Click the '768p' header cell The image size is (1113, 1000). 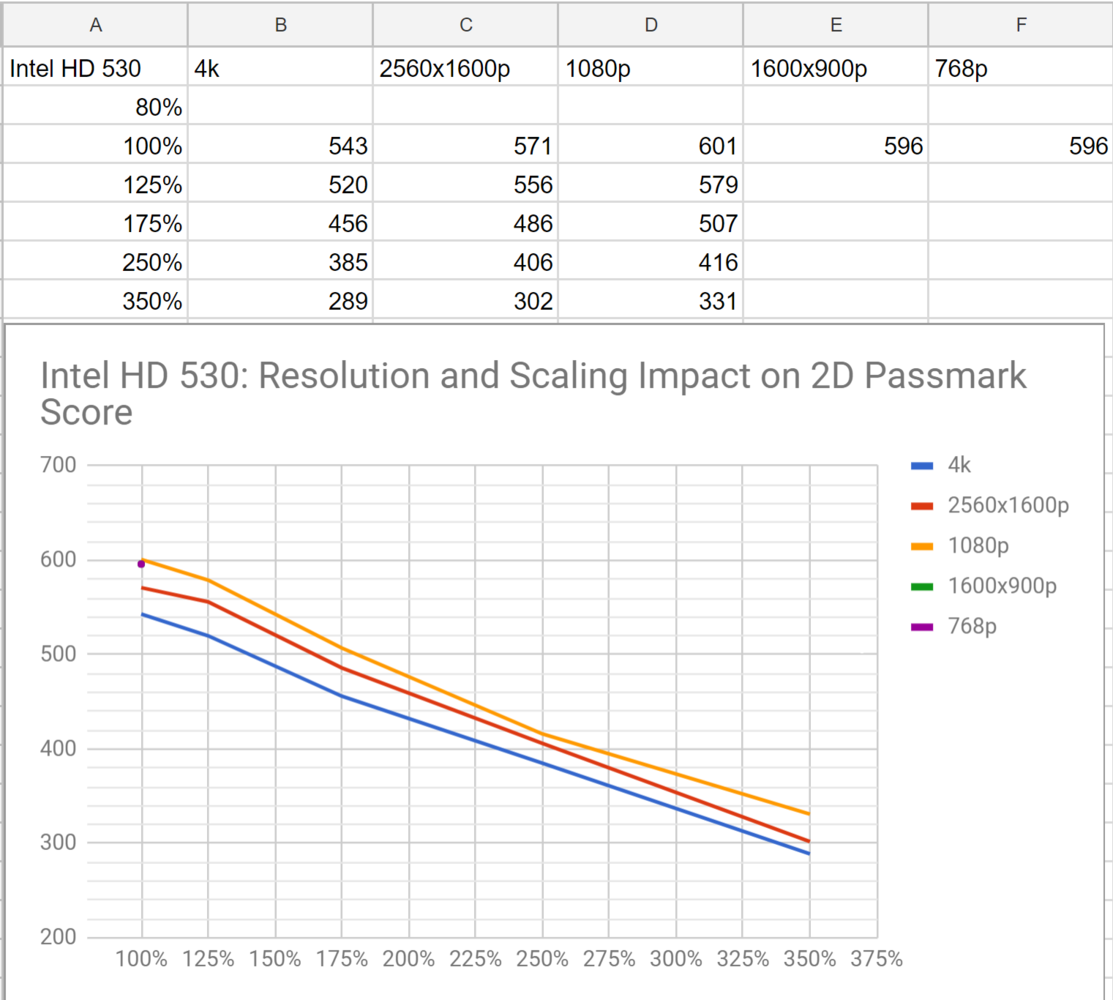(1021, 67)
